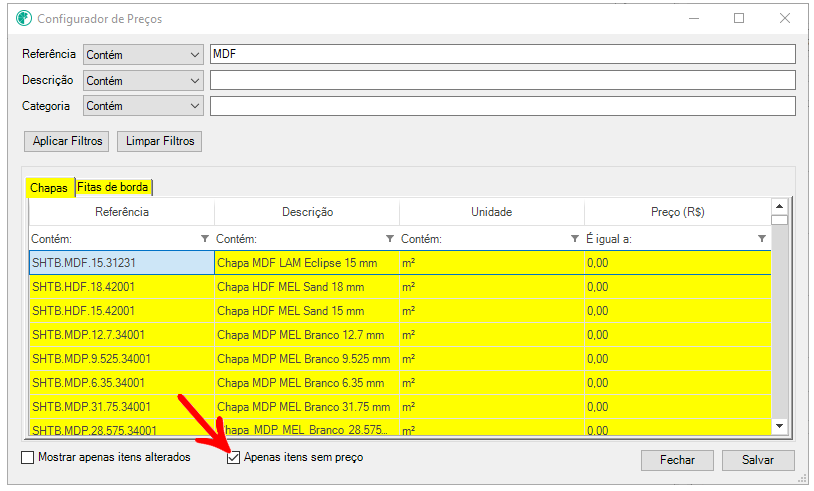Sort by the Referência column header
This screenshot has height=491, width=814.
click(x=122, y=212)
